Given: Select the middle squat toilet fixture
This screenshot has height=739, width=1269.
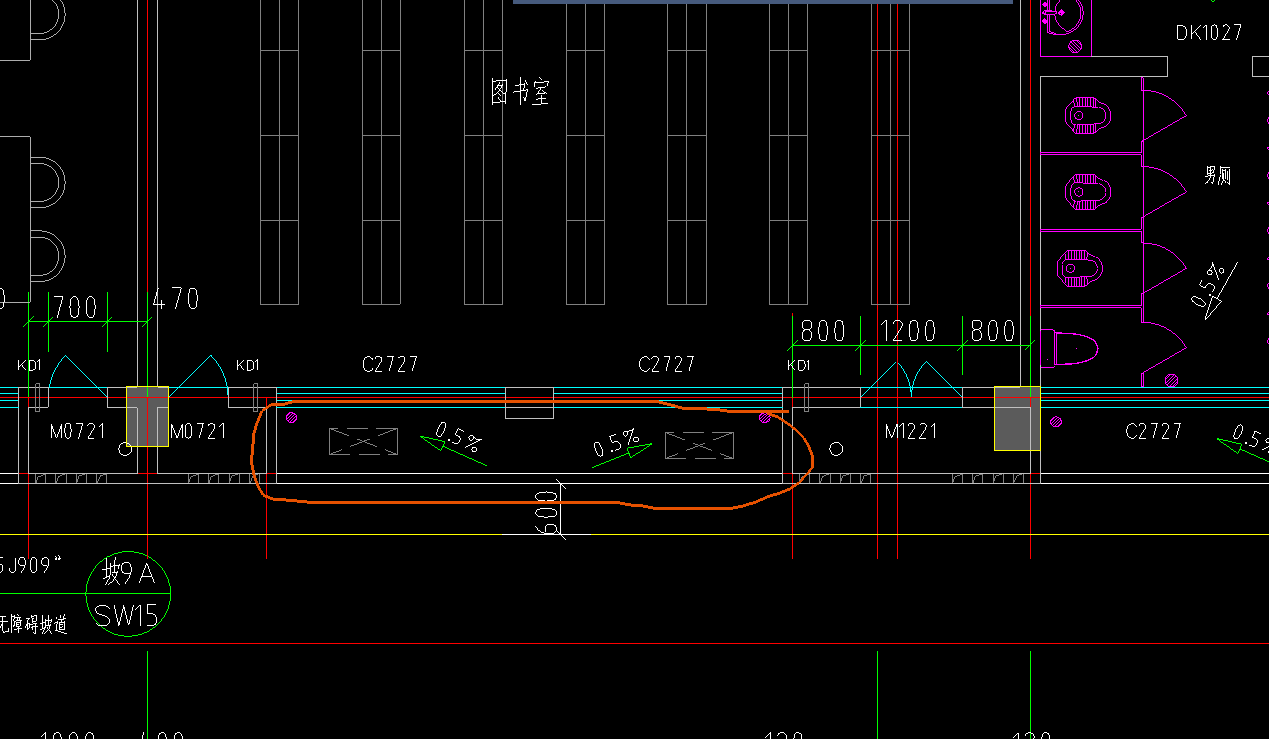Looking at the screenshot, I should [x=1089, y=192].
